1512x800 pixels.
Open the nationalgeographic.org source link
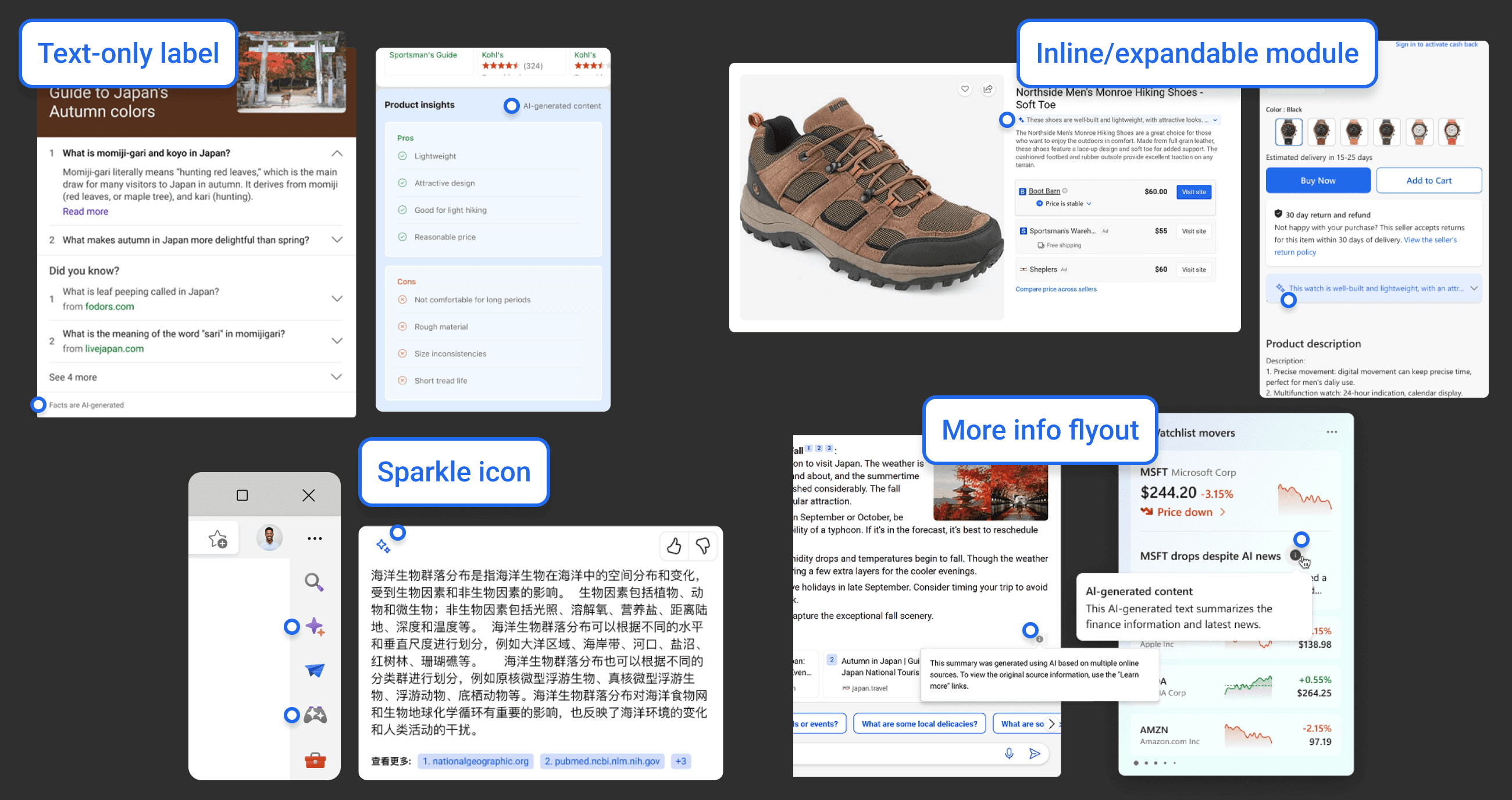(x=475, y=760)
